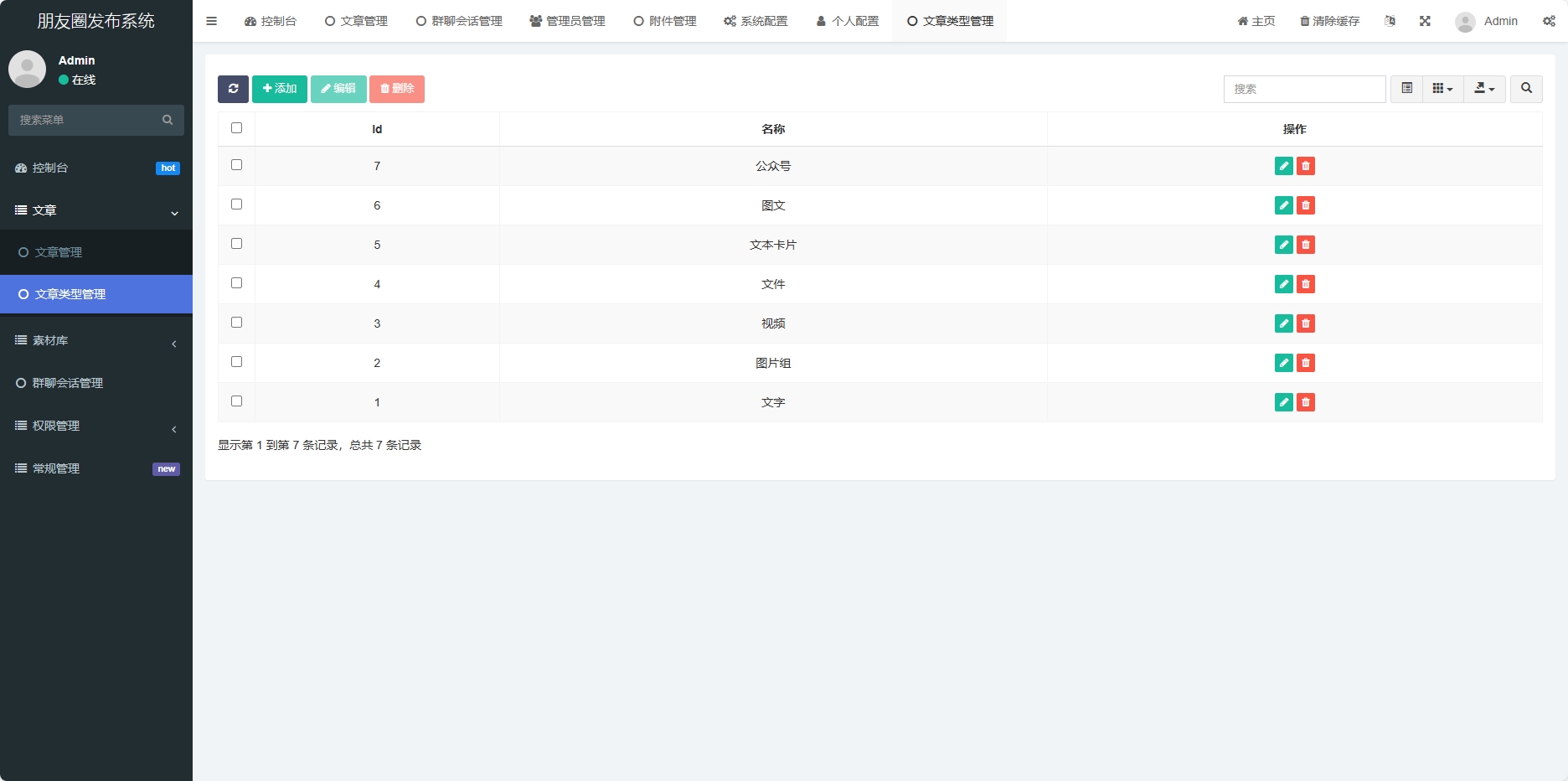This screenshot has height=781, width=1568.
Task: Tick the checkbox for the 视频 row
Action: click(236, 323)
